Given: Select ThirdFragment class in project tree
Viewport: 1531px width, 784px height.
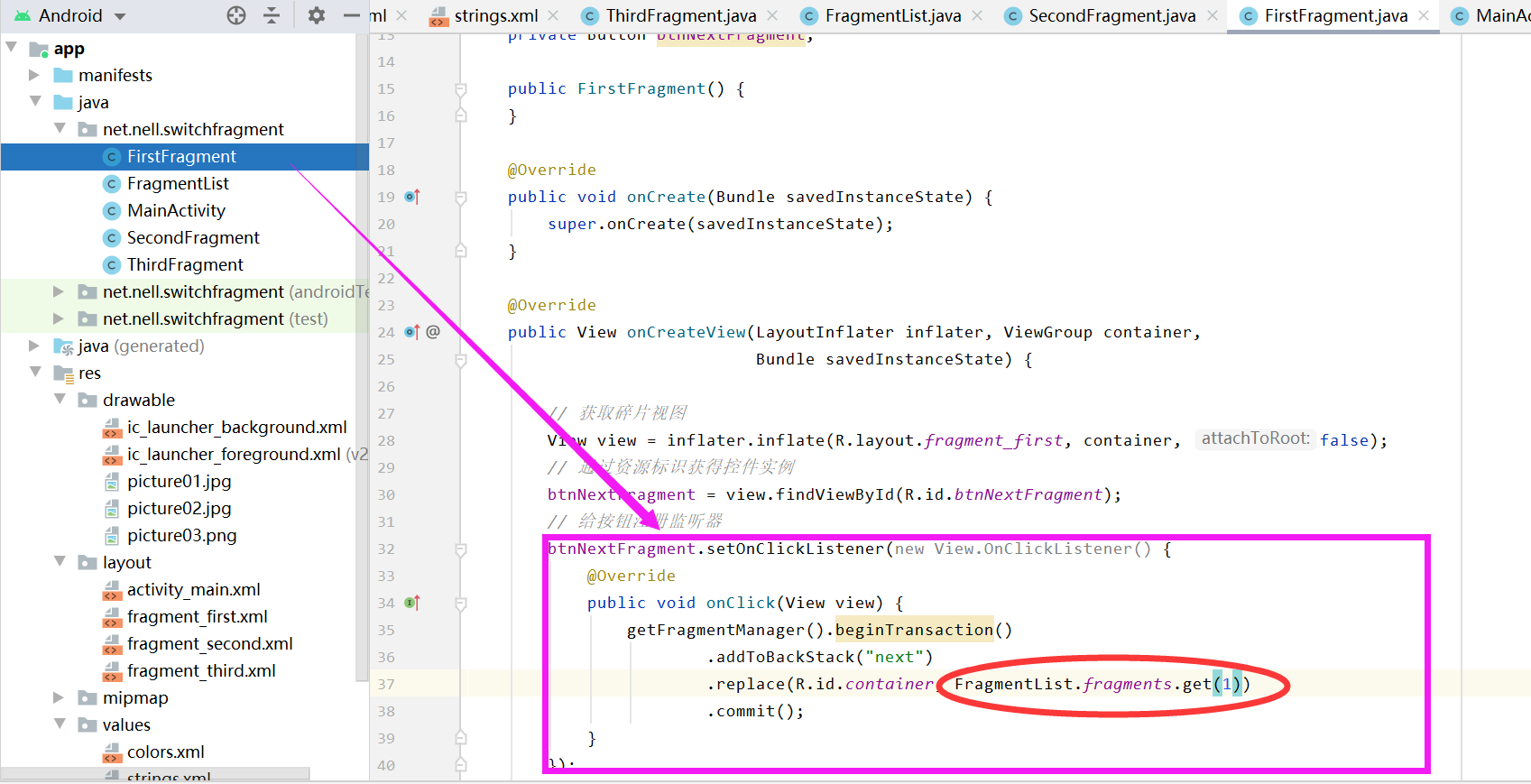Looking at the screenshot, I should [x=185, y=265].
